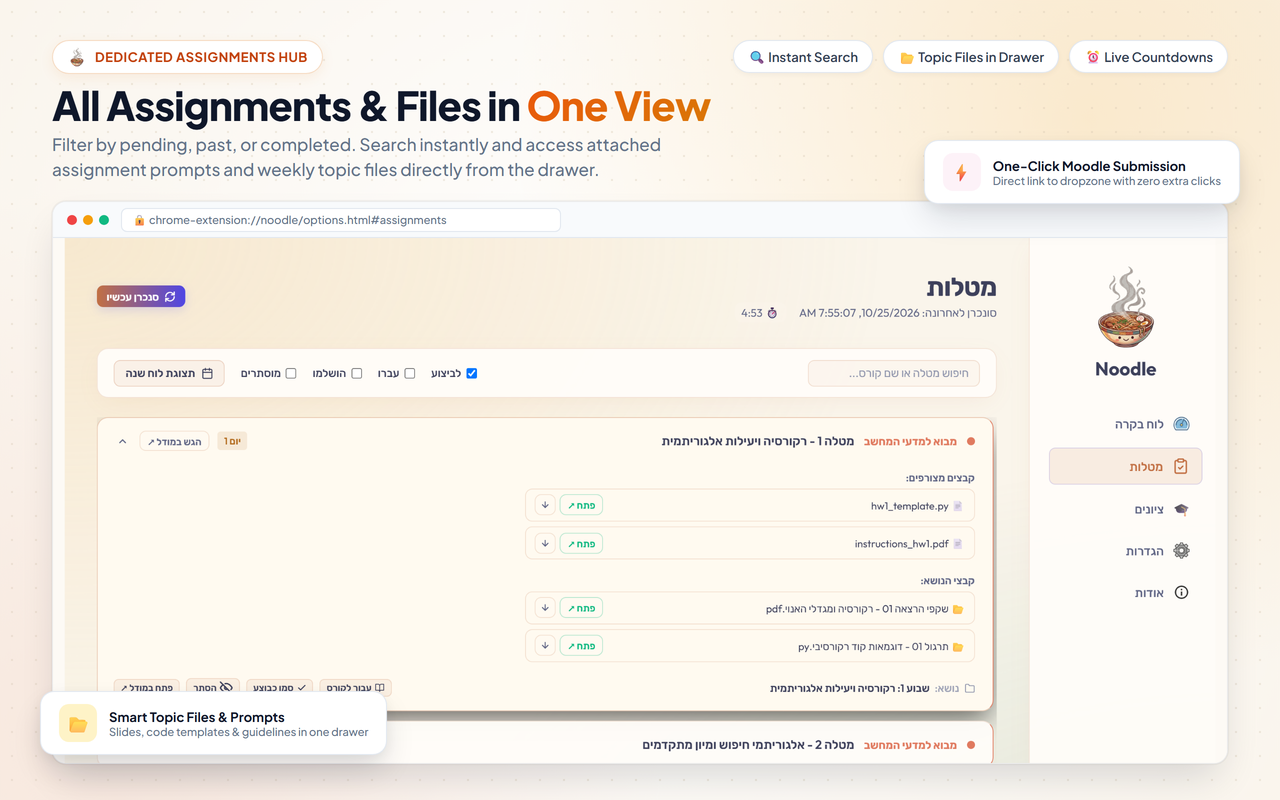Click the chrome-extension URL address bar
Image resolution: width=1280 pixels, height=800 pixels.
341,220
